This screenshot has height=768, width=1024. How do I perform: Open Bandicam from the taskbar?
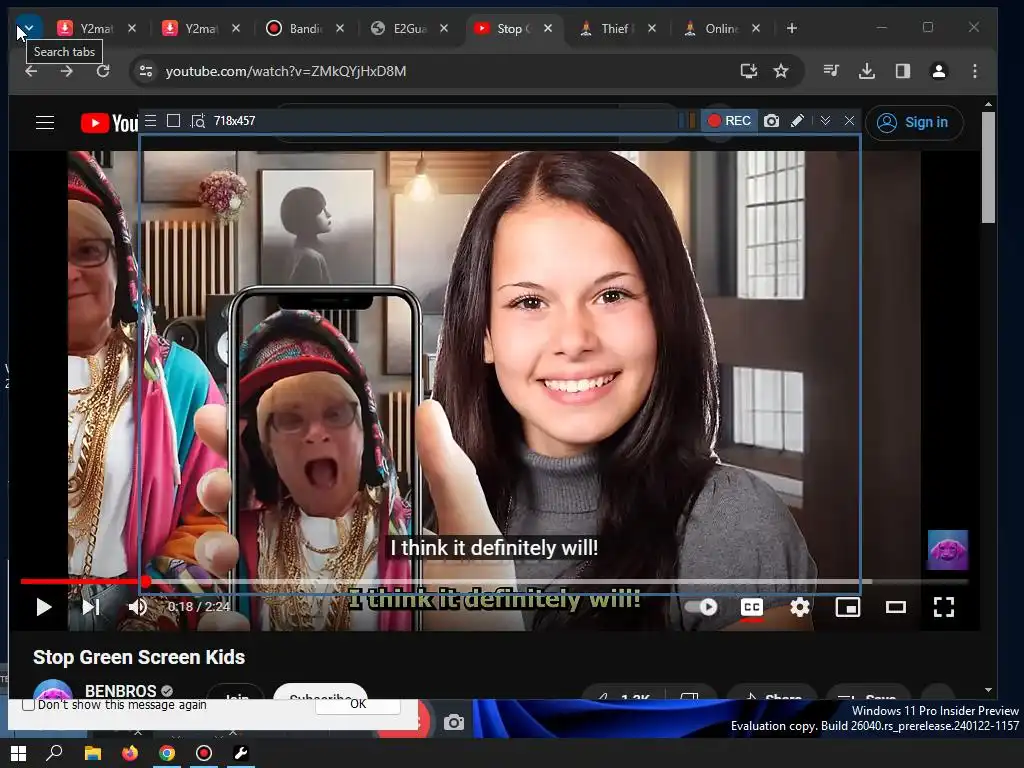tap(204, 753)
